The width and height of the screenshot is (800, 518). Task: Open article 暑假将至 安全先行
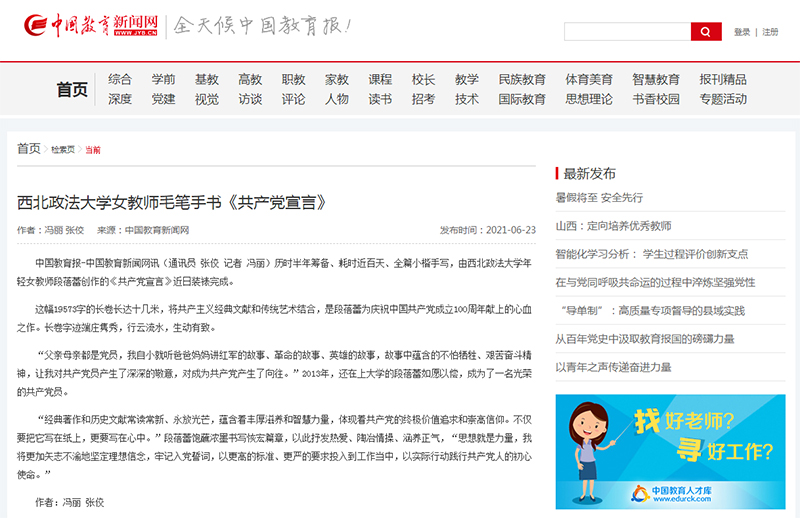coord(599,198)
